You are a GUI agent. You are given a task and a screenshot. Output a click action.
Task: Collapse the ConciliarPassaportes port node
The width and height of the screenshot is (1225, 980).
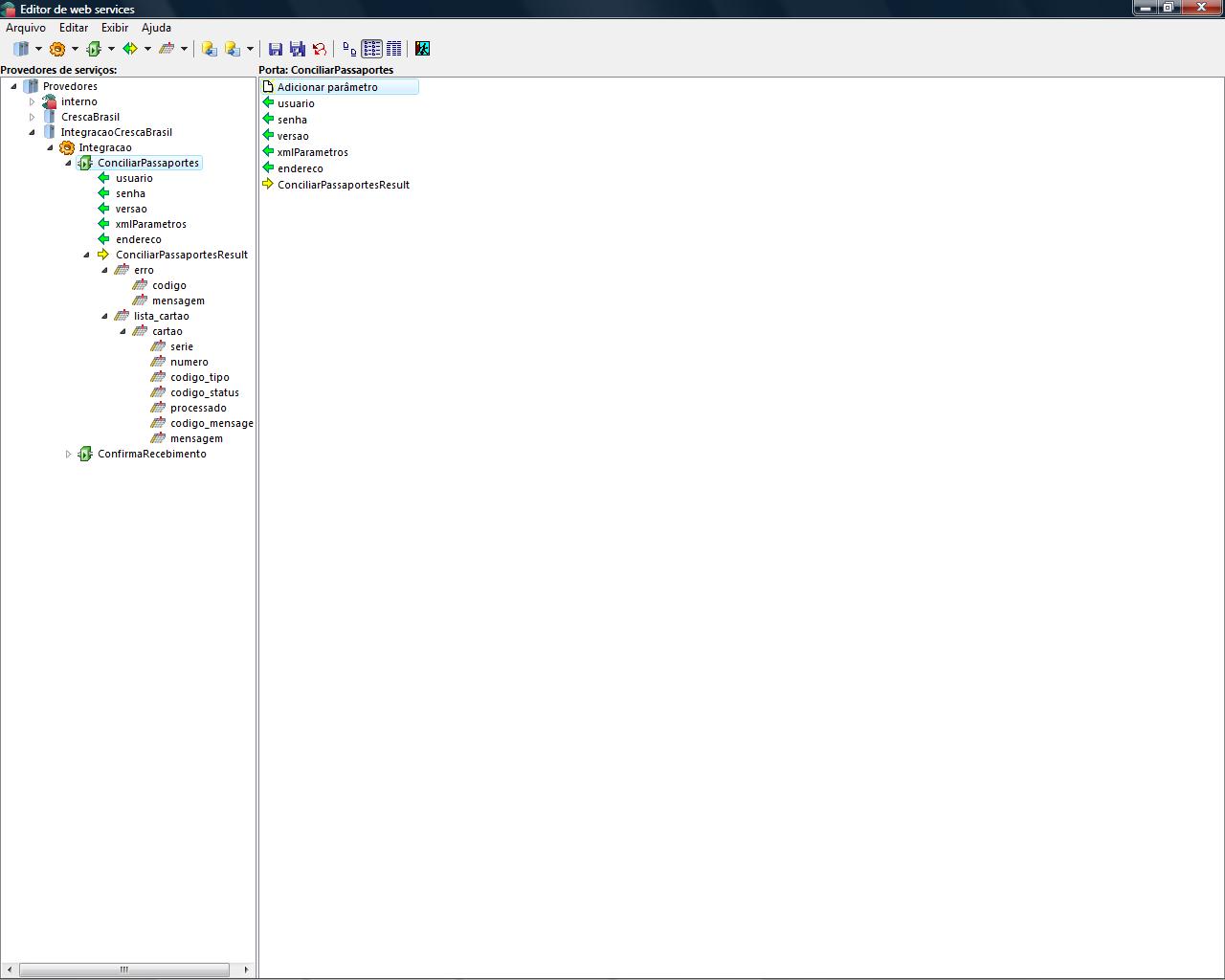point(68,163)
